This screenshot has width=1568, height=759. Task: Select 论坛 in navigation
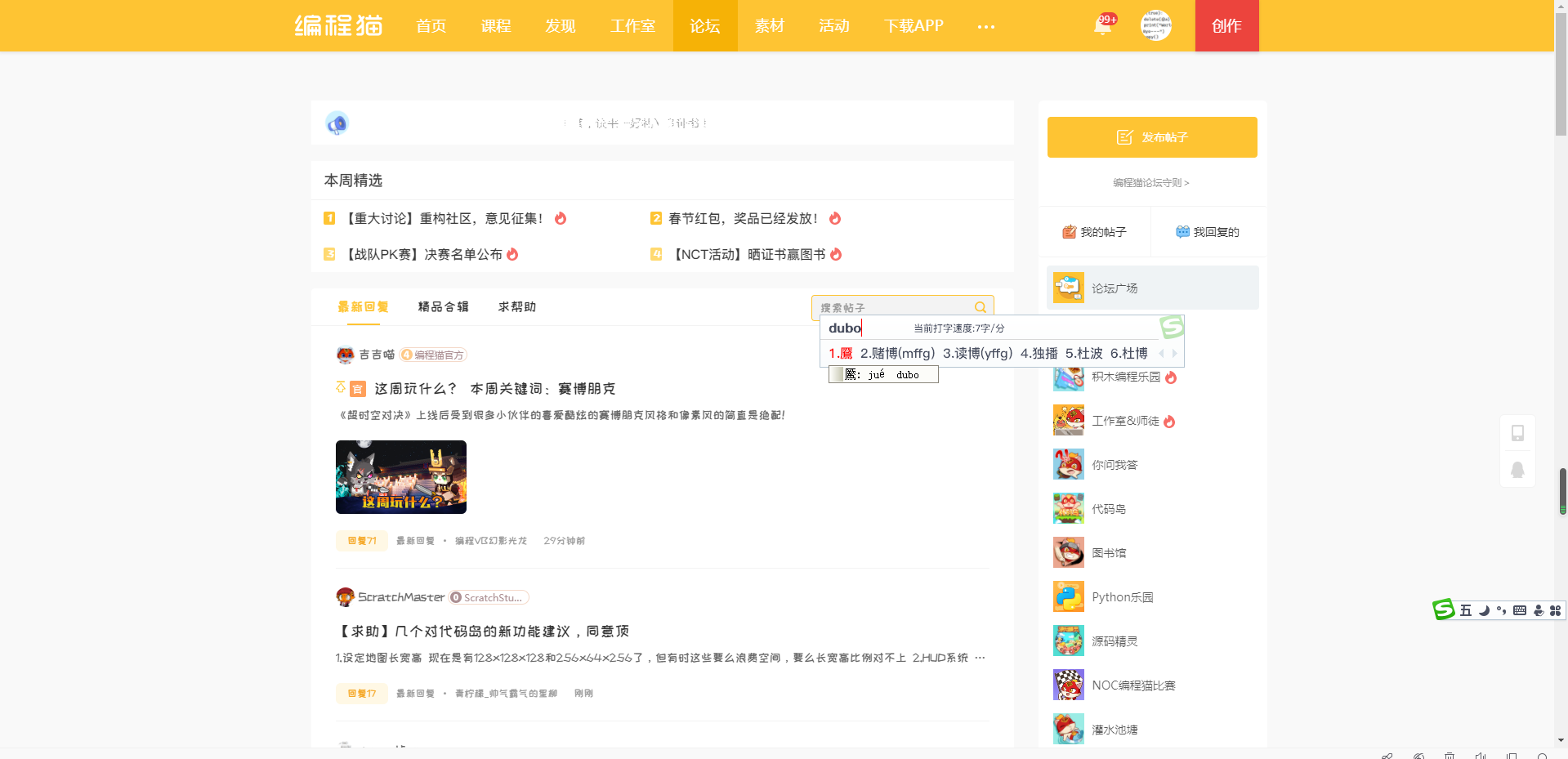(x=705, y=26)
